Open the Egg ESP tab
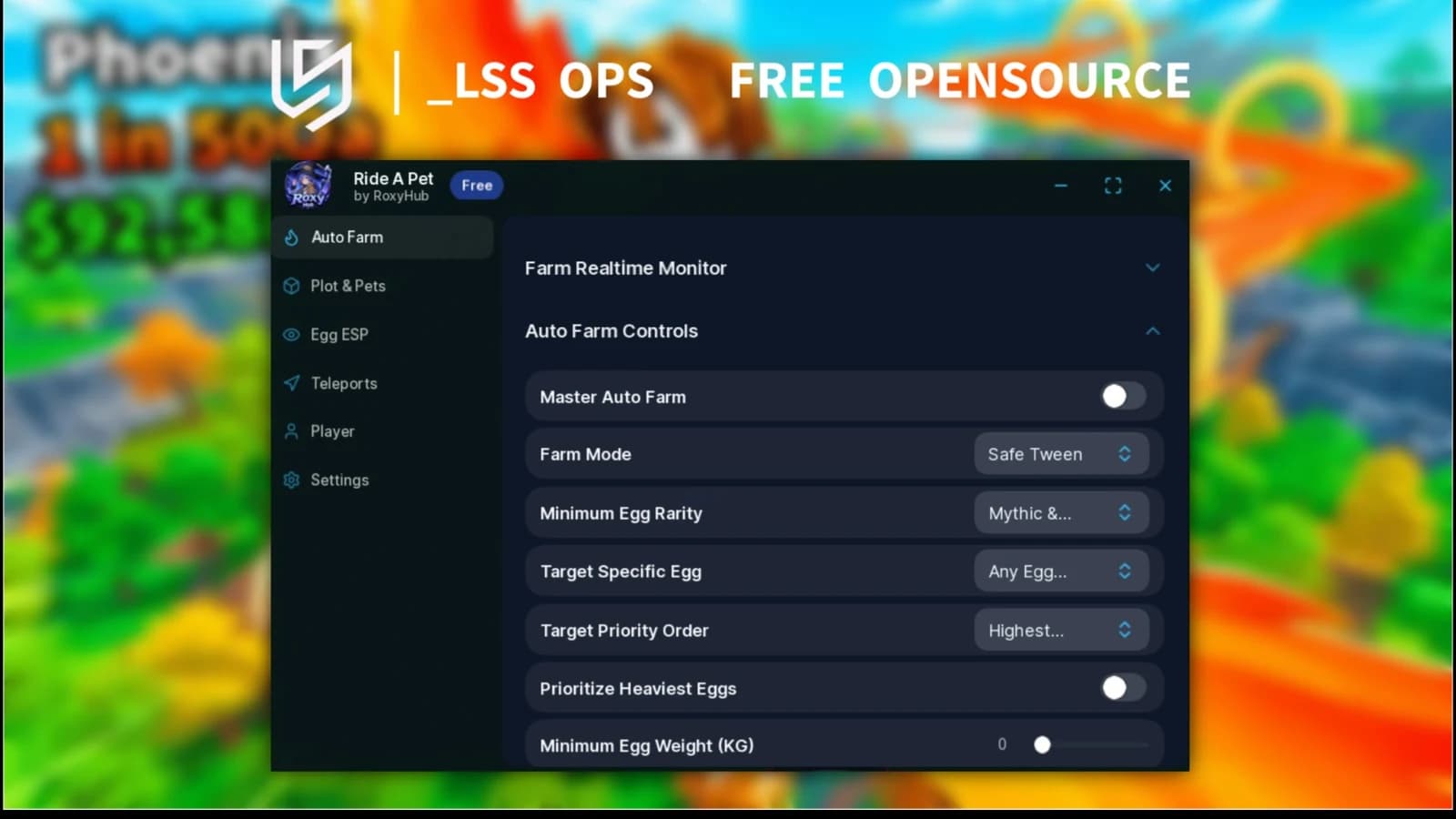The height and width of the screenshot is (819, 1456). pos(383,334)
